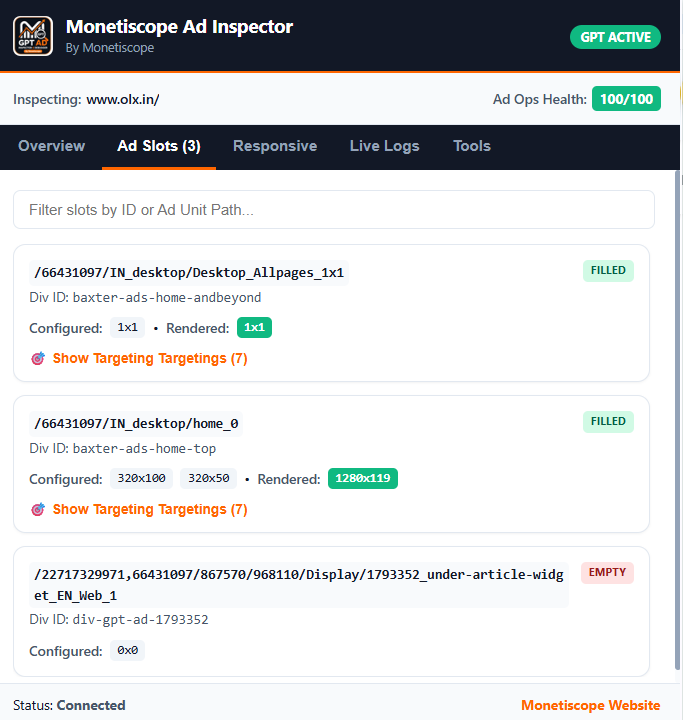
Task: Click the configured 320x50 size chip
Action: pyautogui.click(x=209, y=478)
